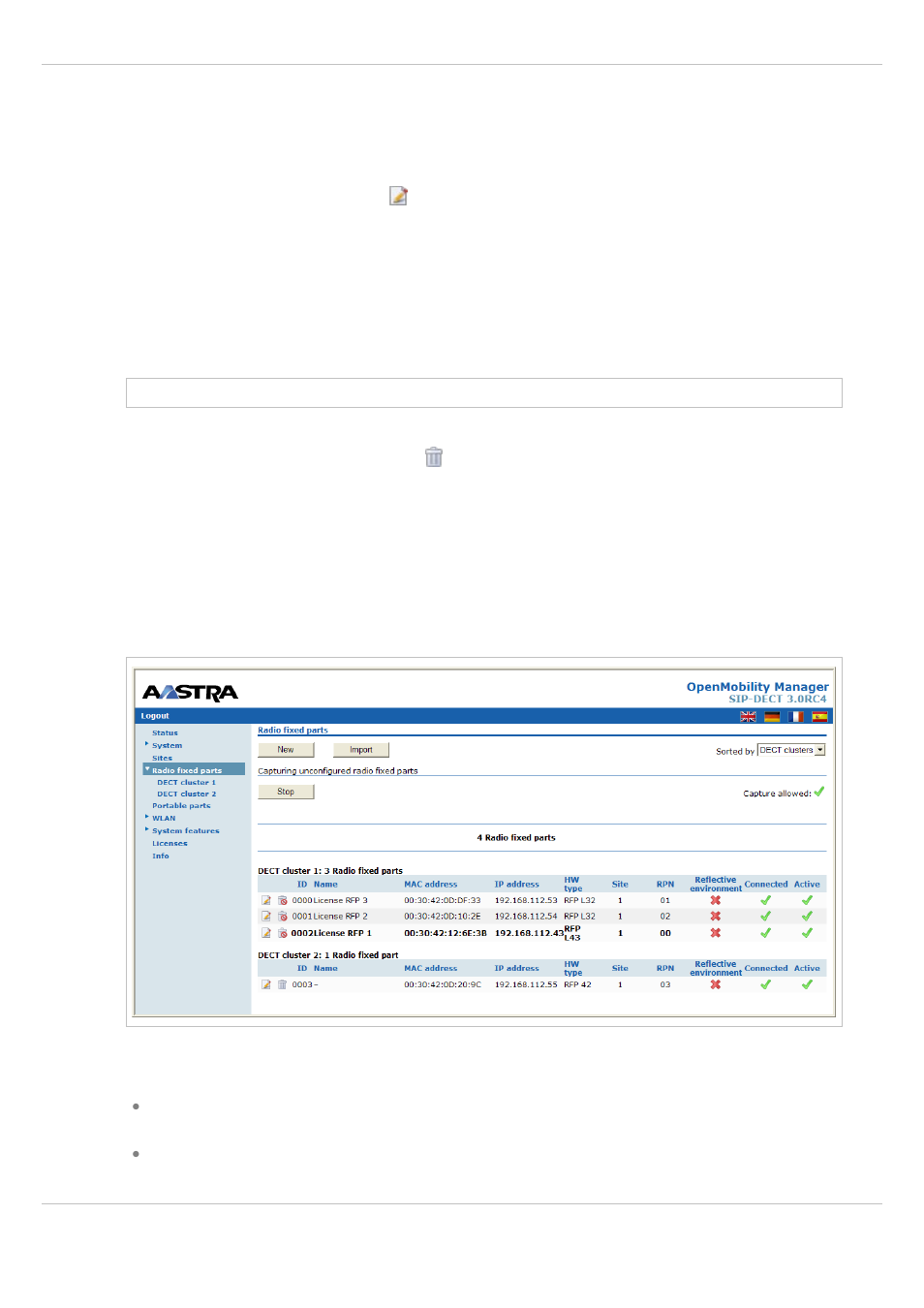Click Active checkmark for License RFP 2
This screenshot has height=1308, width=924.
pos(807,916)
